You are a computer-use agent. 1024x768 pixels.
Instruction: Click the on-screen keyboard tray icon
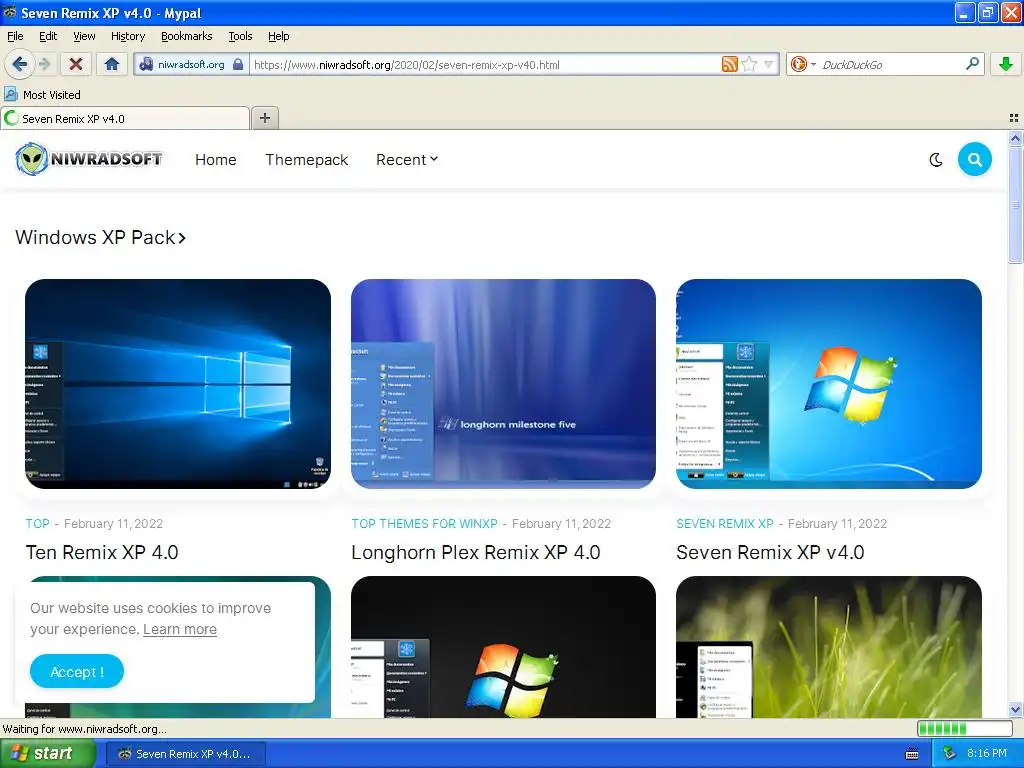(912, 754)
